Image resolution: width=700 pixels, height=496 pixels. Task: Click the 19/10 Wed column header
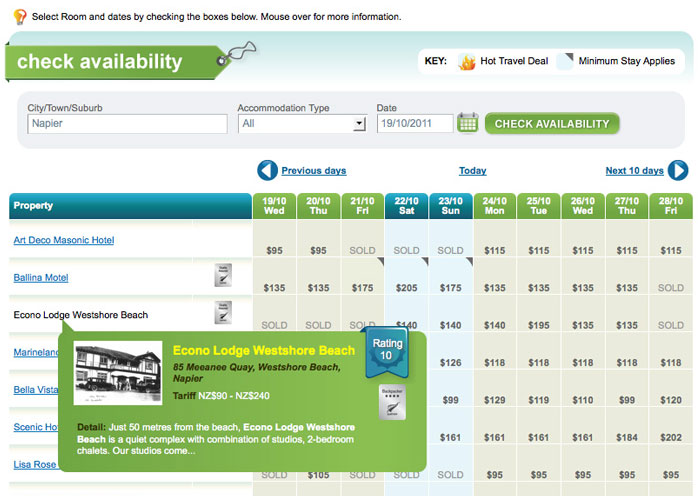pos(274,206)
